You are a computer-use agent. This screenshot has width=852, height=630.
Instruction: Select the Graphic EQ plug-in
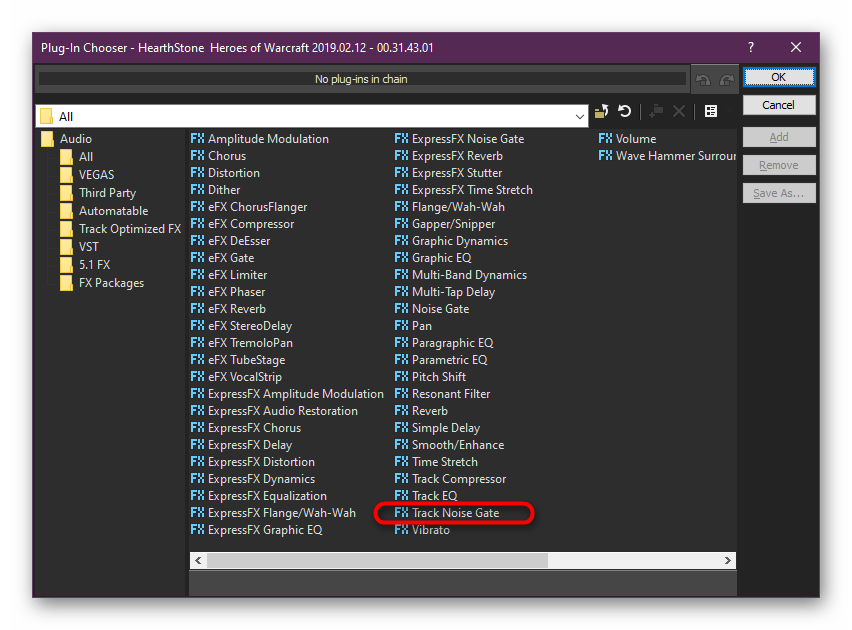click(x=441, y=258)
